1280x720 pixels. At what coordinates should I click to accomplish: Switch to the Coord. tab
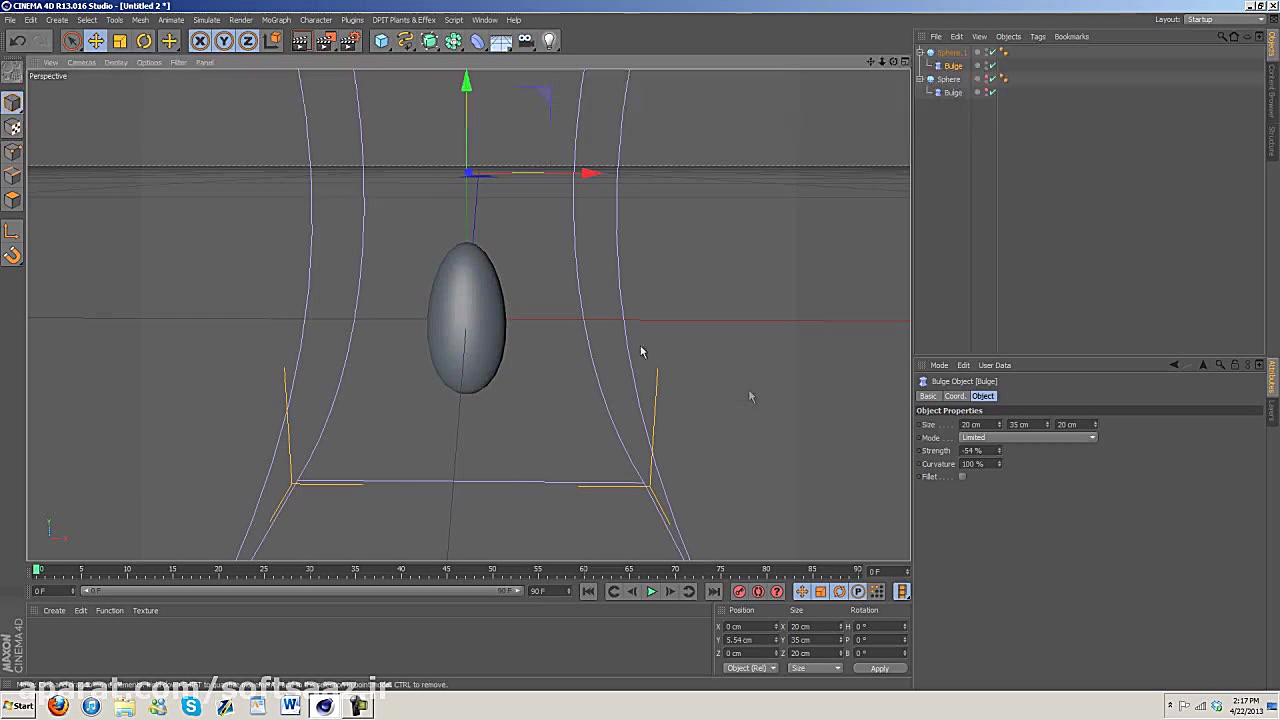[x=955, y=396]
